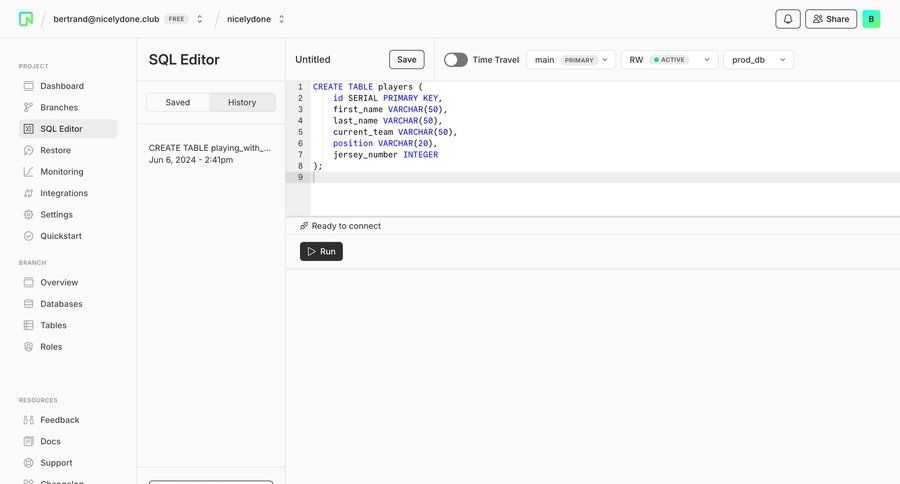Open the Support link
Viewport: 900px width, 484px height.
[68, 463]
